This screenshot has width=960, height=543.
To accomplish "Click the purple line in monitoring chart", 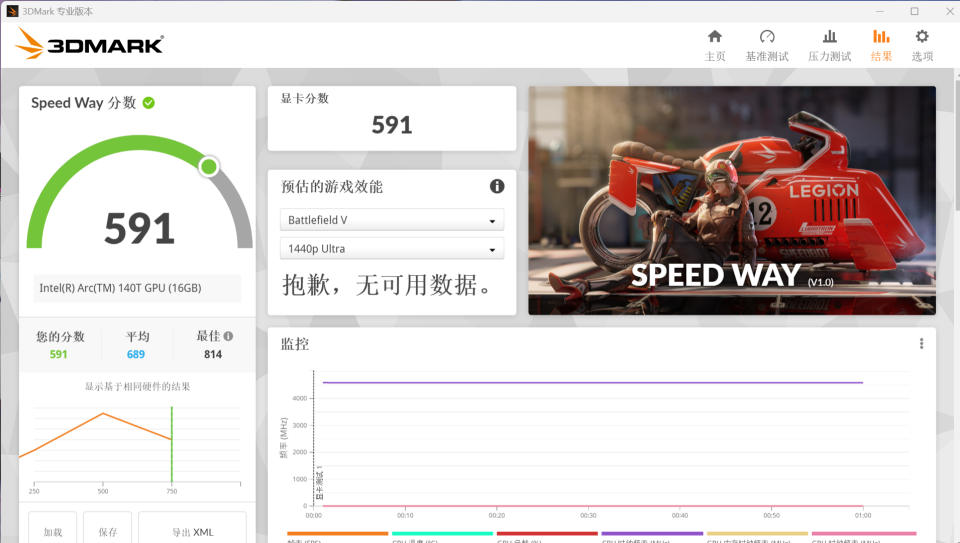I will tap(593, 383).
